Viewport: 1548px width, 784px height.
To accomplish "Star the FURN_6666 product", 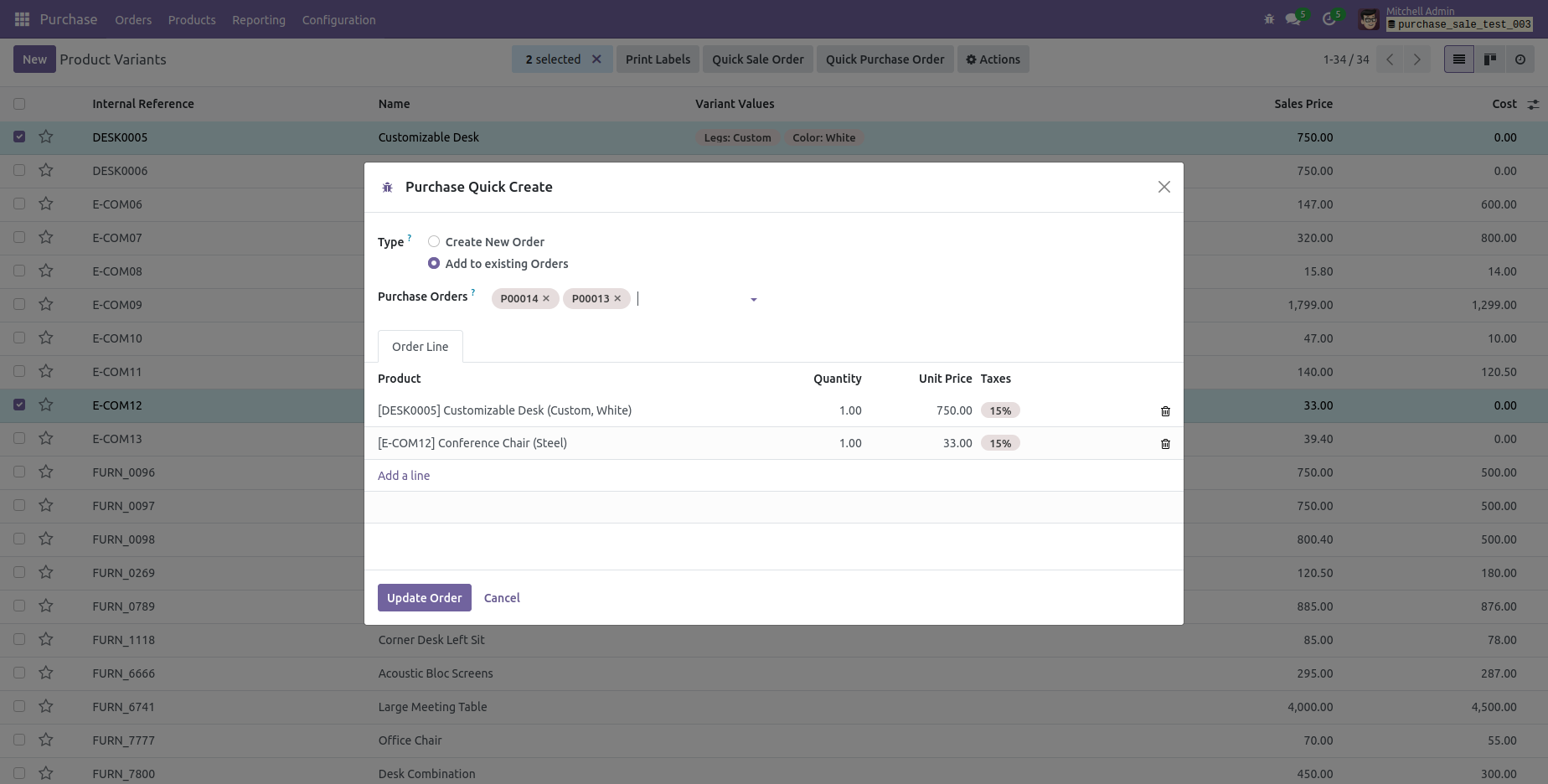I will tap(46, 673).
